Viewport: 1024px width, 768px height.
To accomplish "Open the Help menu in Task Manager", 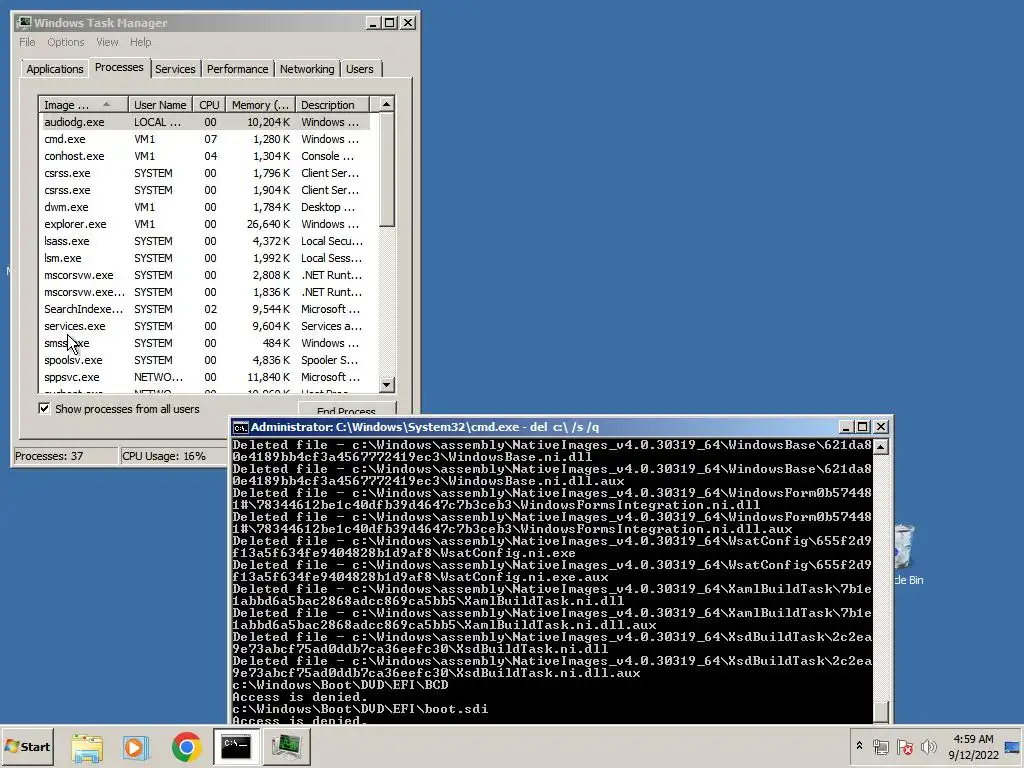I will pos(140,42).
